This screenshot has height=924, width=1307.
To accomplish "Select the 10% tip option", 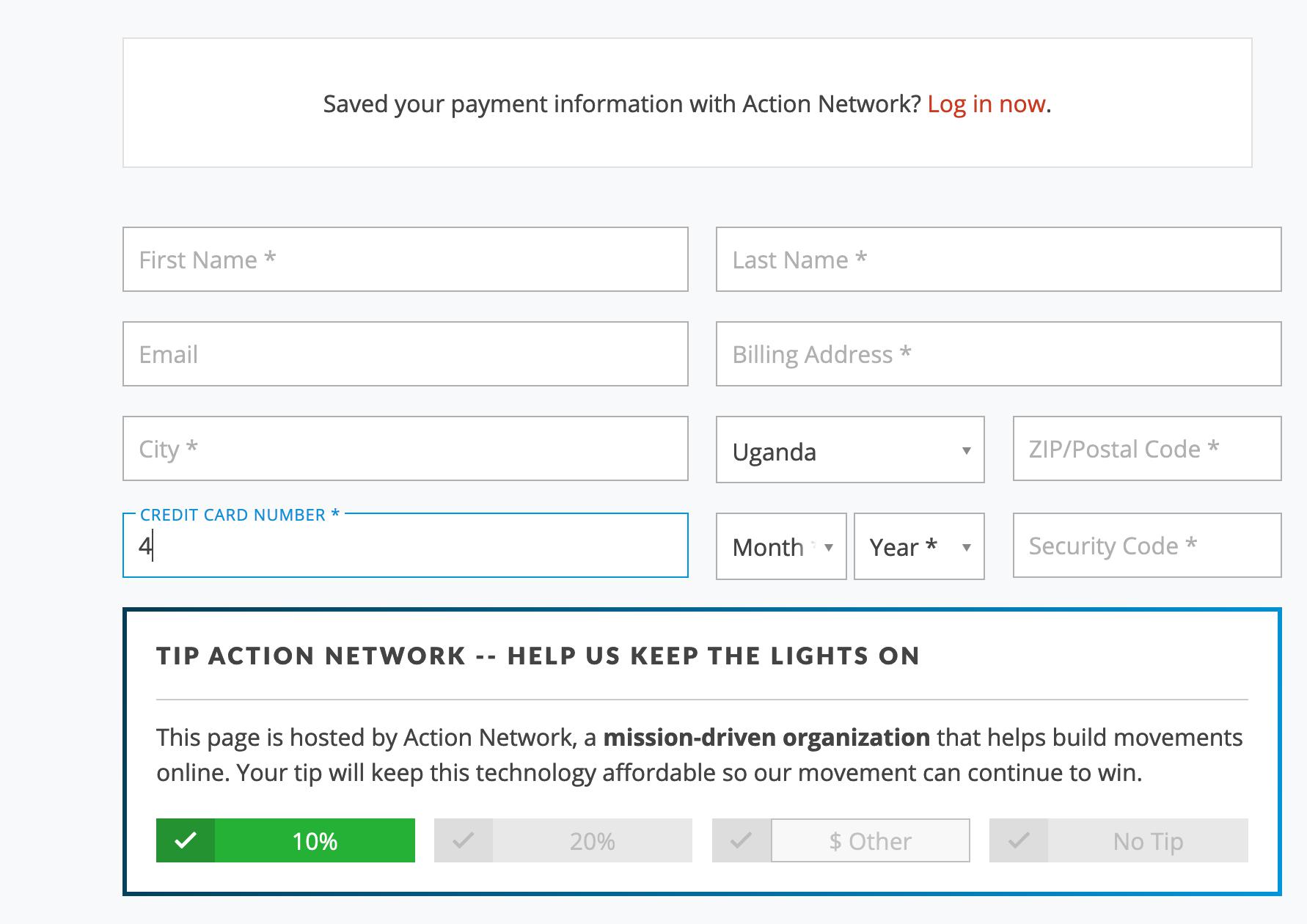I will 315,840.
